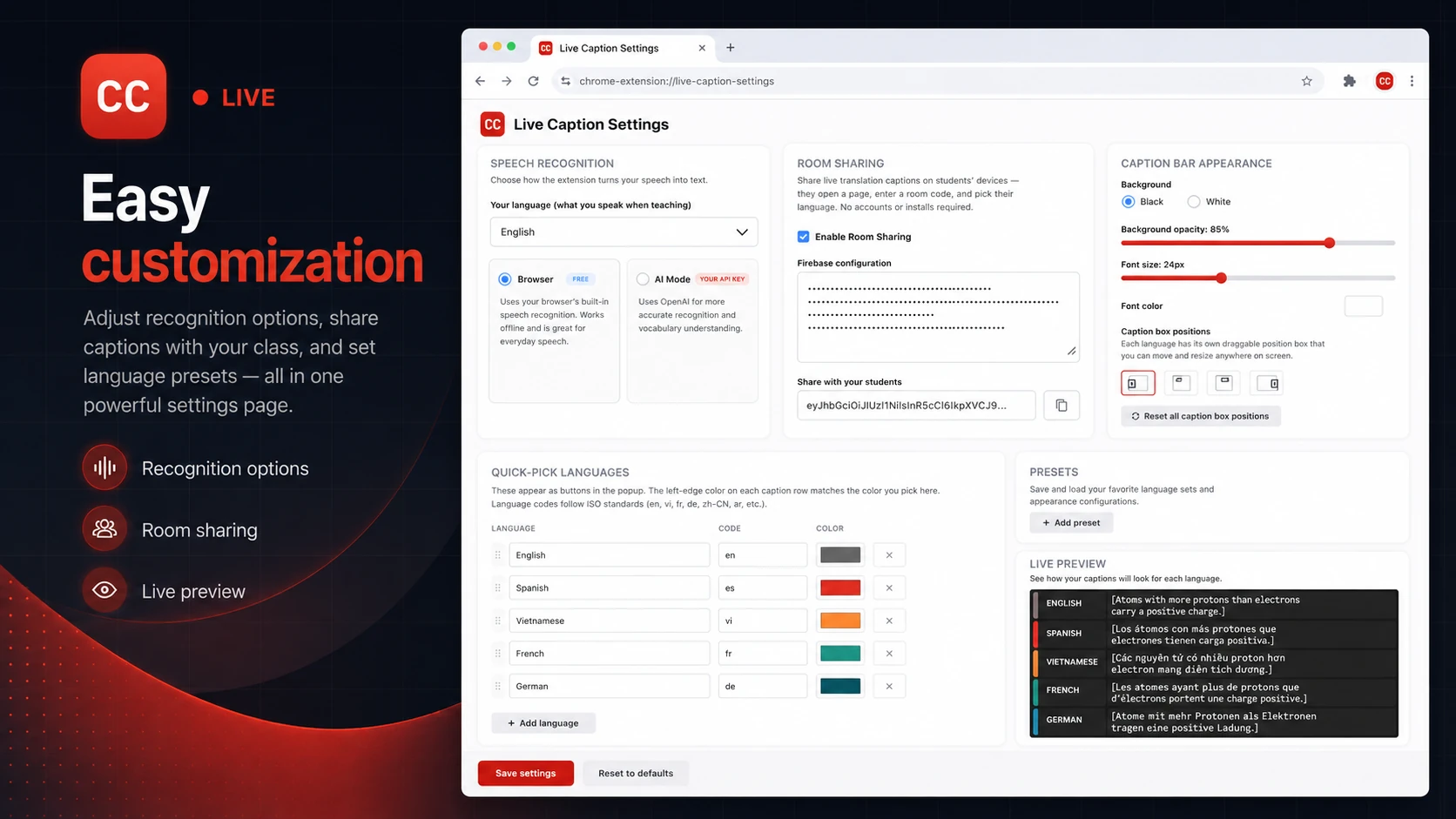Select Browser speech recognition mode
Image resolution: width=1456 pixels, height=819 pixels.
[505, 279]
